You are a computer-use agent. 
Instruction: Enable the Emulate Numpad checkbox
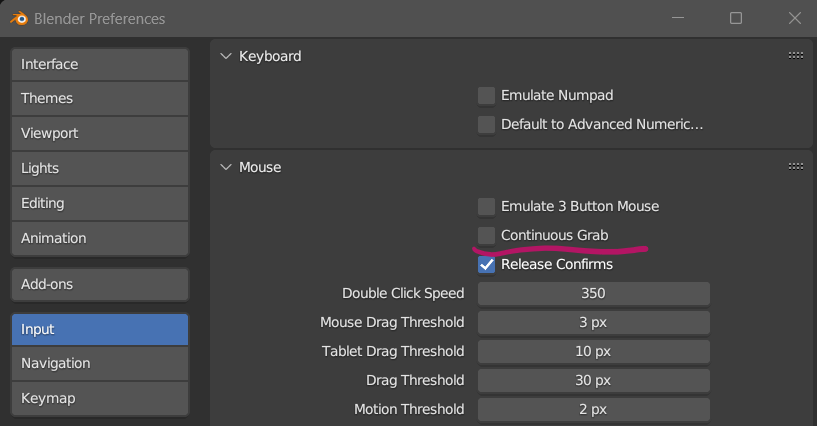487,96
